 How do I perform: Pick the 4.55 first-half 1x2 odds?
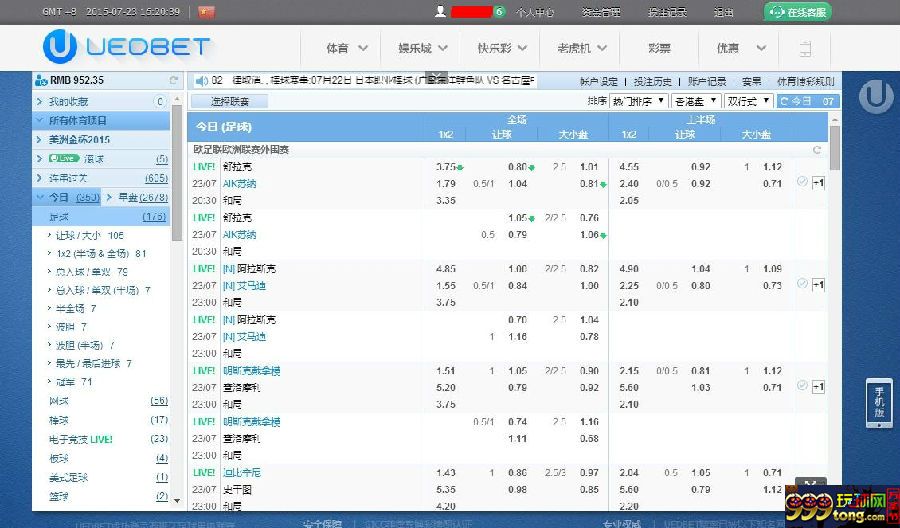629,167
